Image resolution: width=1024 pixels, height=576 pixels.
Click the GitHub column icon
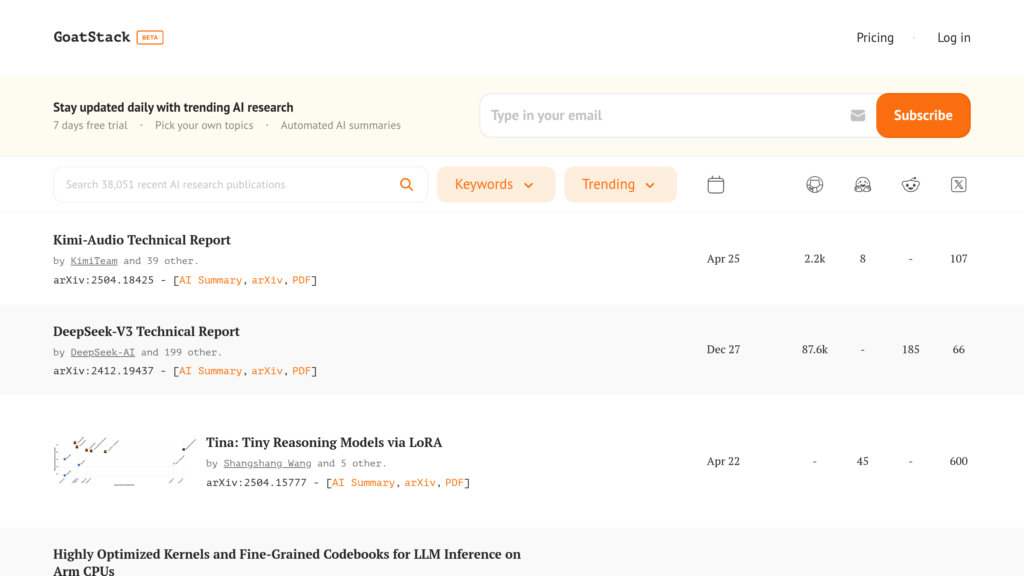tap(815, 185)
